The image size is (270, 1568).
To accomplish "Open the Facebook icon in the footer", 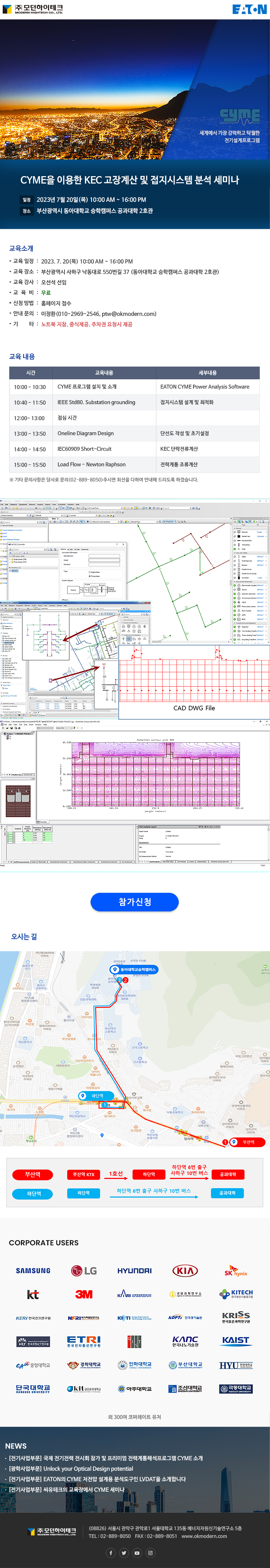I will (111, 1552).
